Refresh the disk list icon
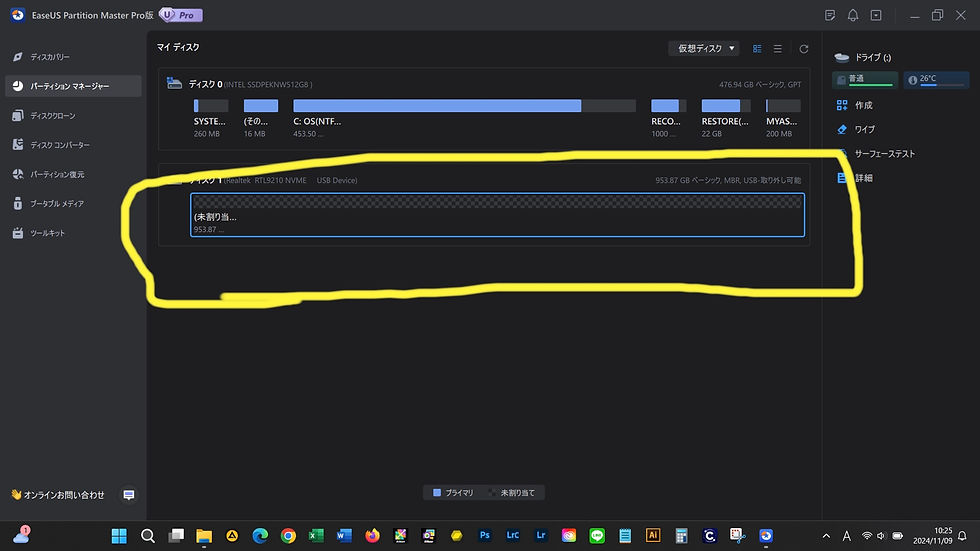The height and width of the screenshot is (551, 980). (x=804, y=49)
